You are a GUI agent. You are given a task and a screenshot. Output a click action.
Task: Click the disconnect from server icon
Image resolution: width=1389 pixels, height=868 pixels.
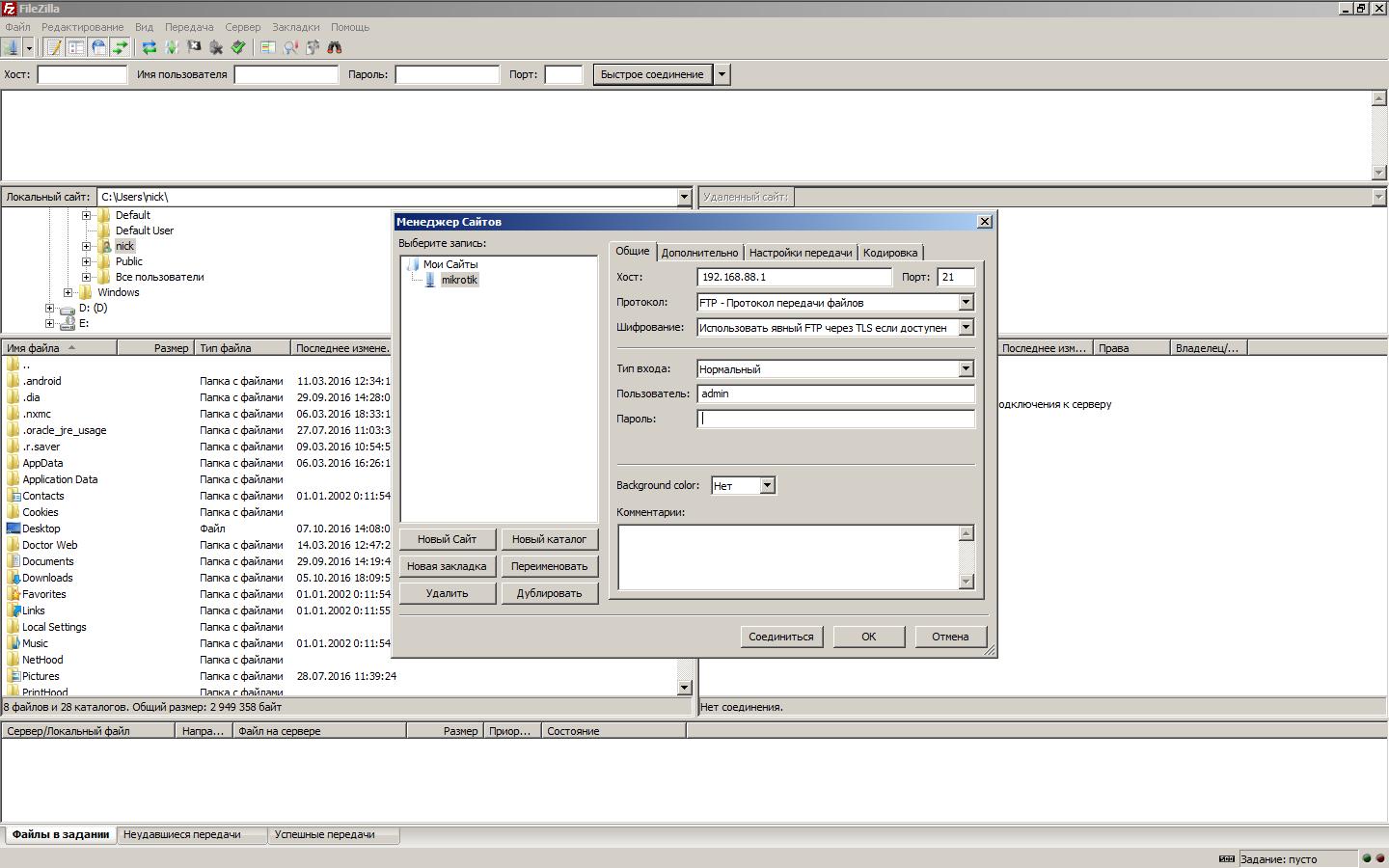pos(216,47)
